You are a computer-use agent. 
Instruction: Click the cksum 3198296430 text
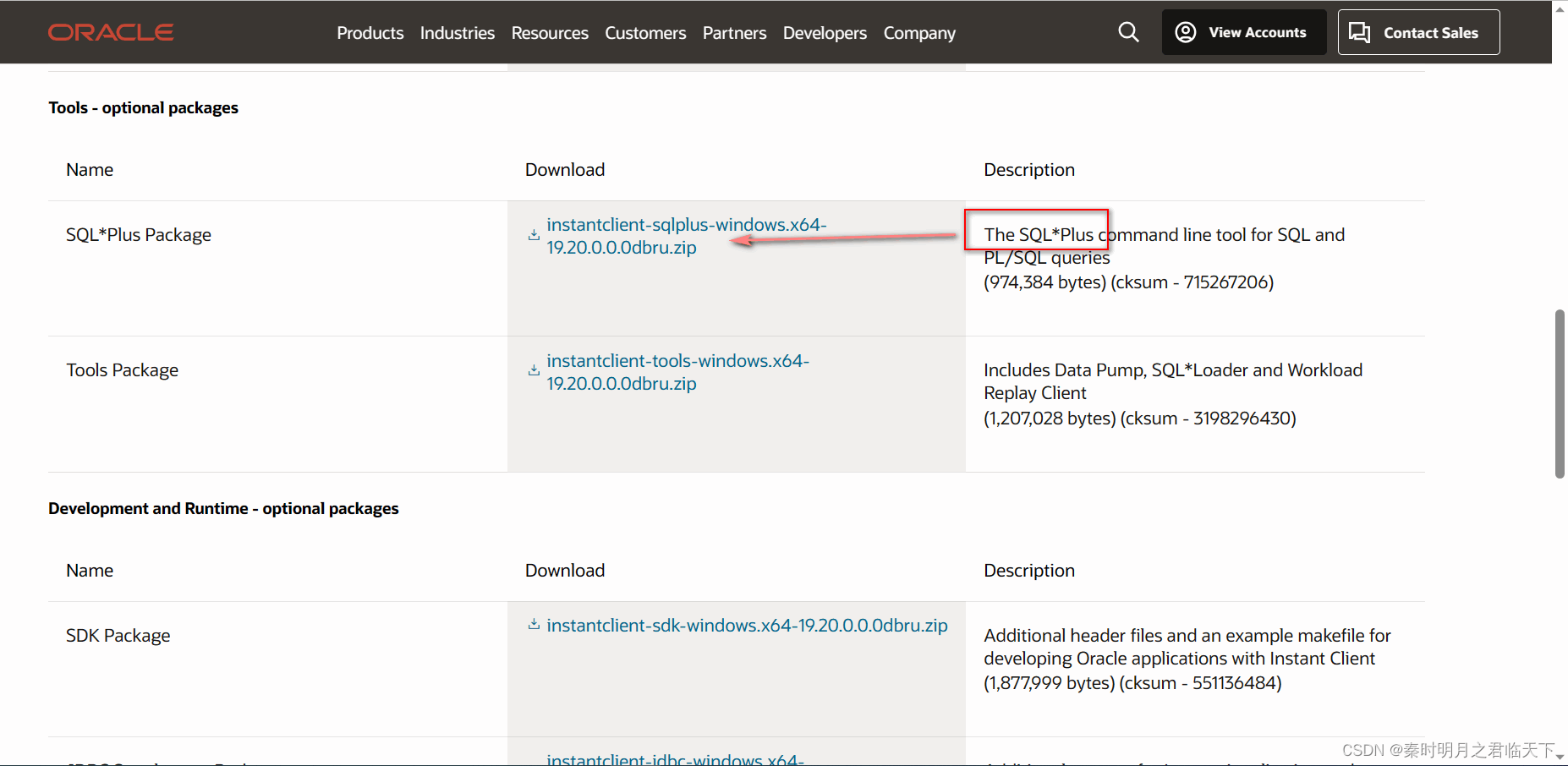tap(1208, 419)
